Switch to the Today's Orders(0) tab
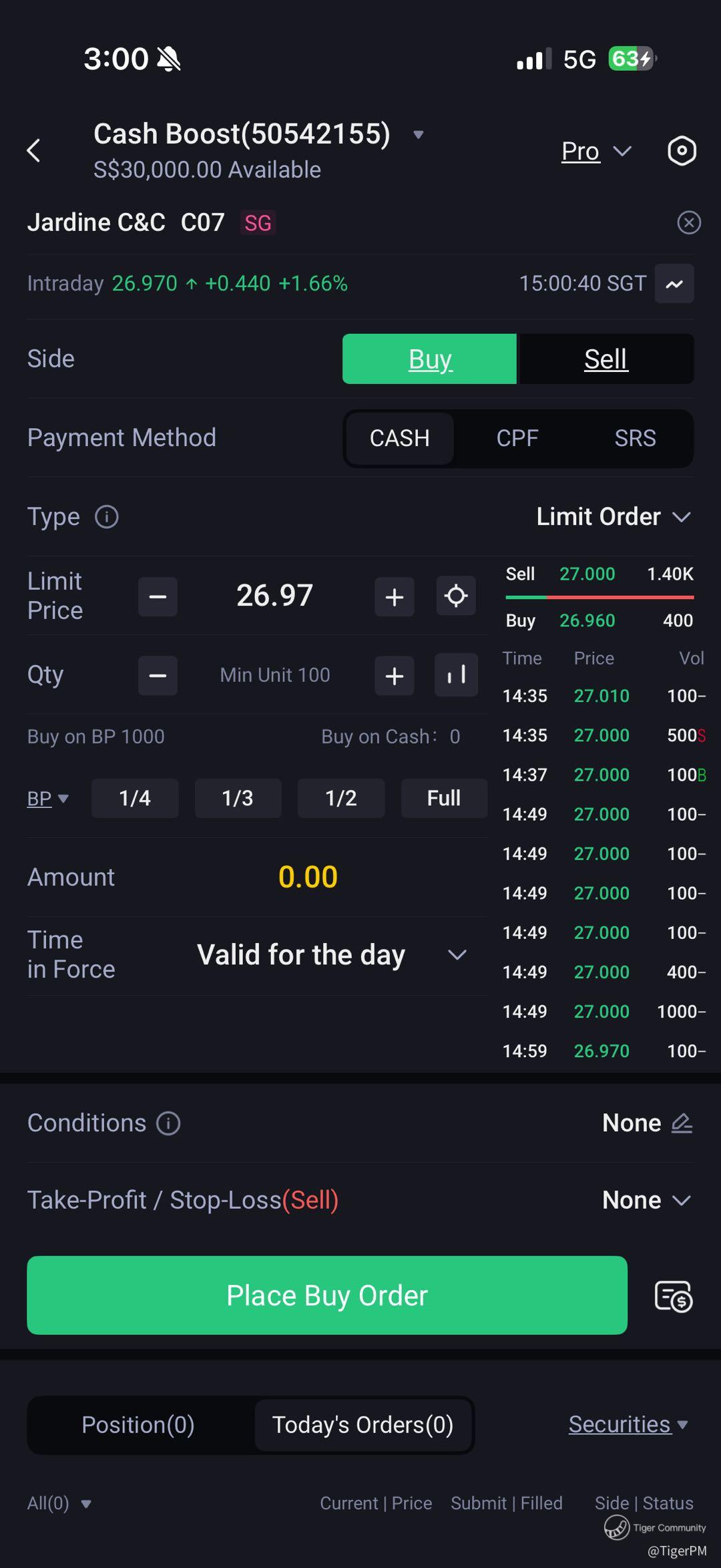 (x=363, y=1425)
